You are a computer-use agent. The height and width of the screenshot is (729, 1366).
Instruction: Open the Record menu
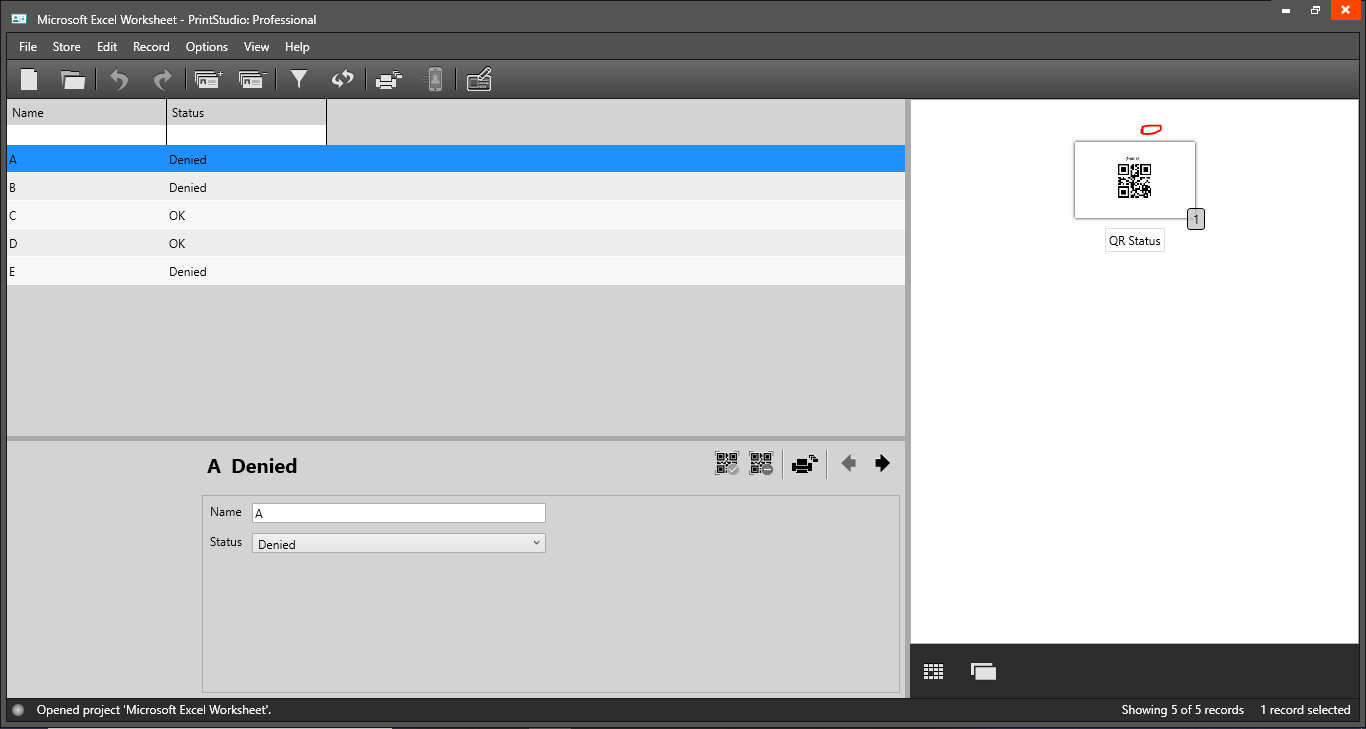(151, 46)
